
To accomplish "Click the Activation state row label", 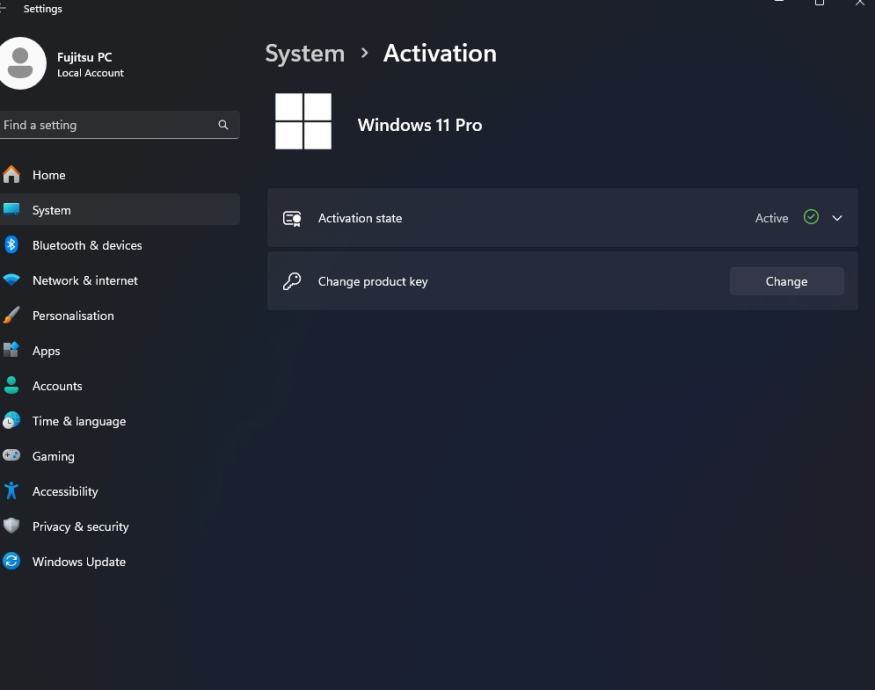I will pyautogui.click(x=360, y=218).
